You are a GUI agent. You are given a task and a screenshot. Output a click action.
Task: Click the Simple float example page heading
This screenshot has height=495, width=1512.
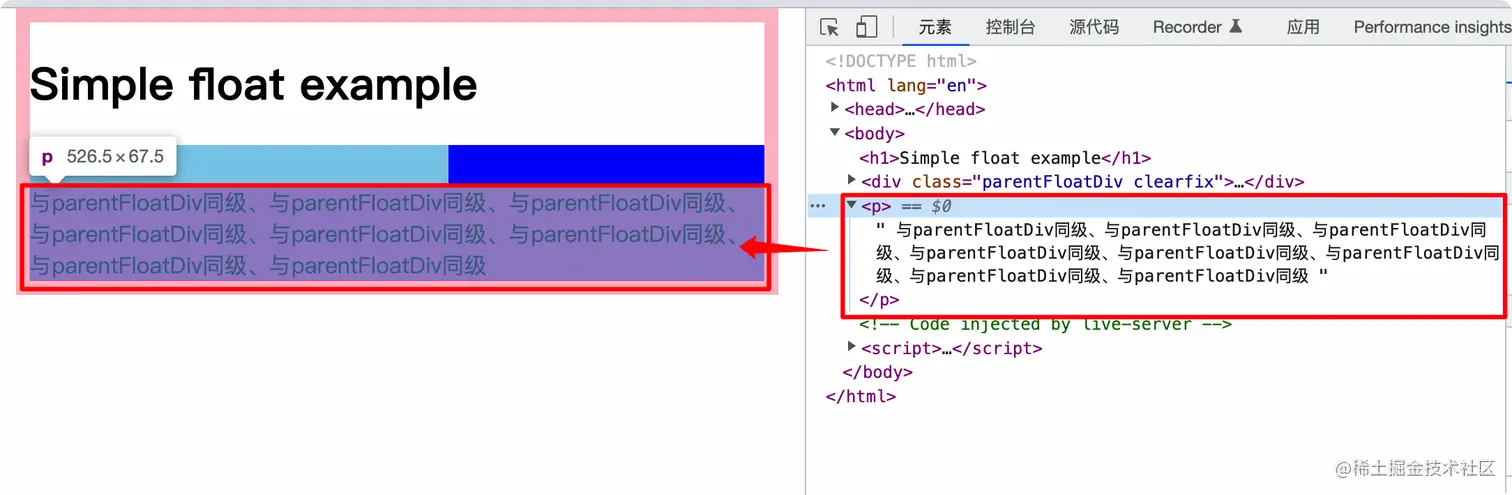tap(253, 85)
